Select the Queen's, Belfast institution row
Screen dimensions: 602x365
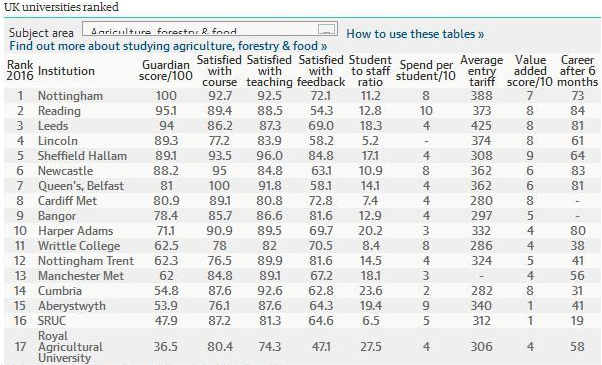point(302,186)
